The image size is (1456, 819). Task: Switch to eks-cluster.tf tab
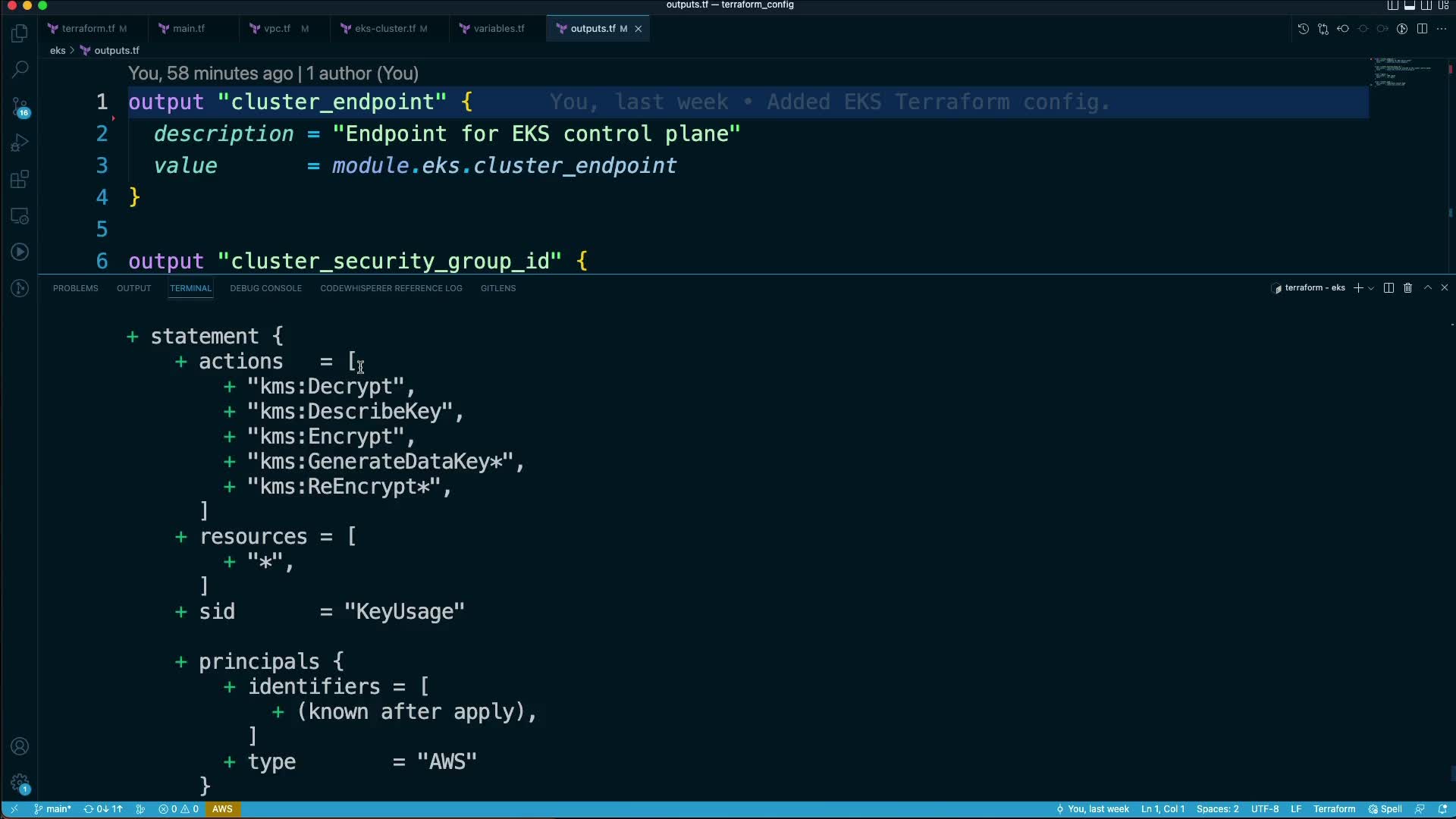click(x=384, y=29)
